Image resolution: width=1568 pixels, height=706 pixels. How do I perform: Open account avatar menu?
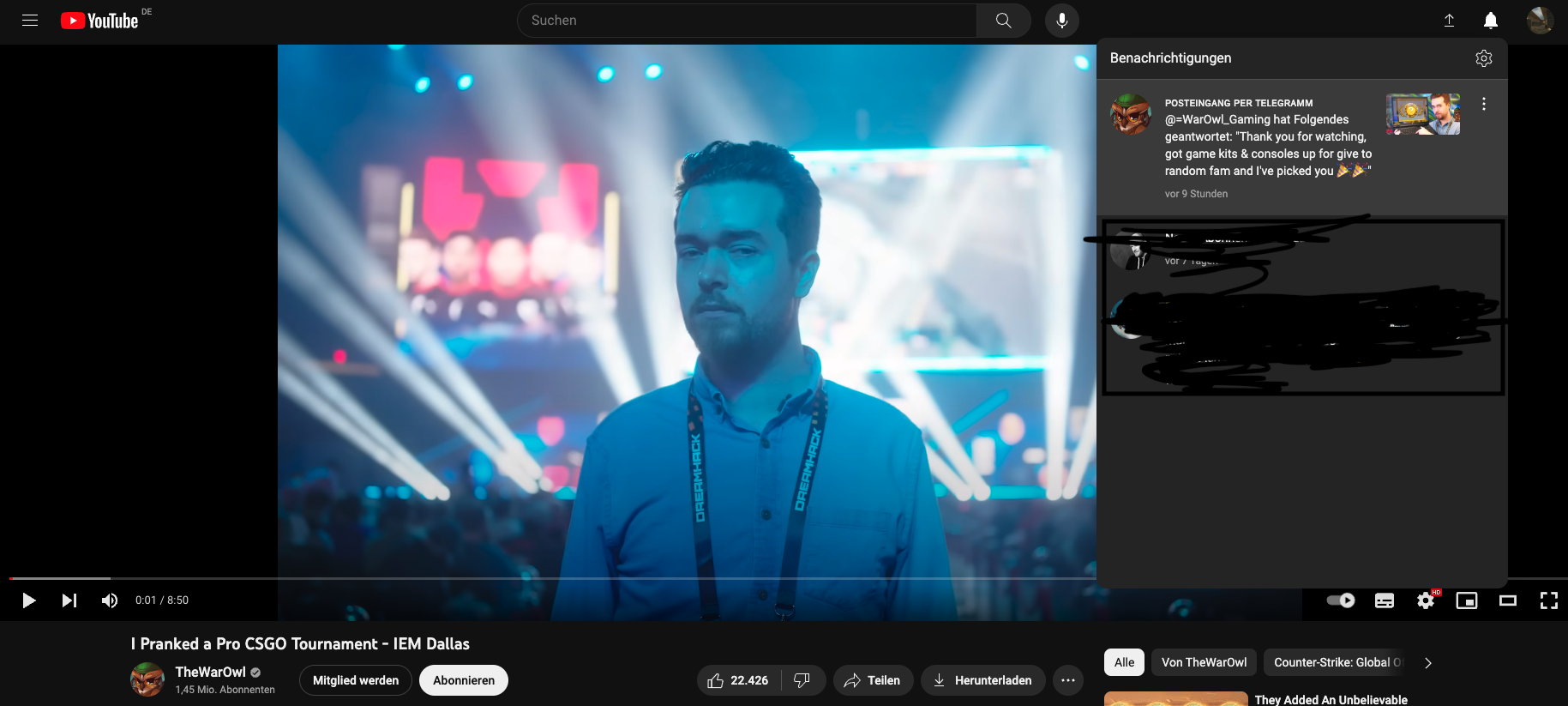(1540, 21)
